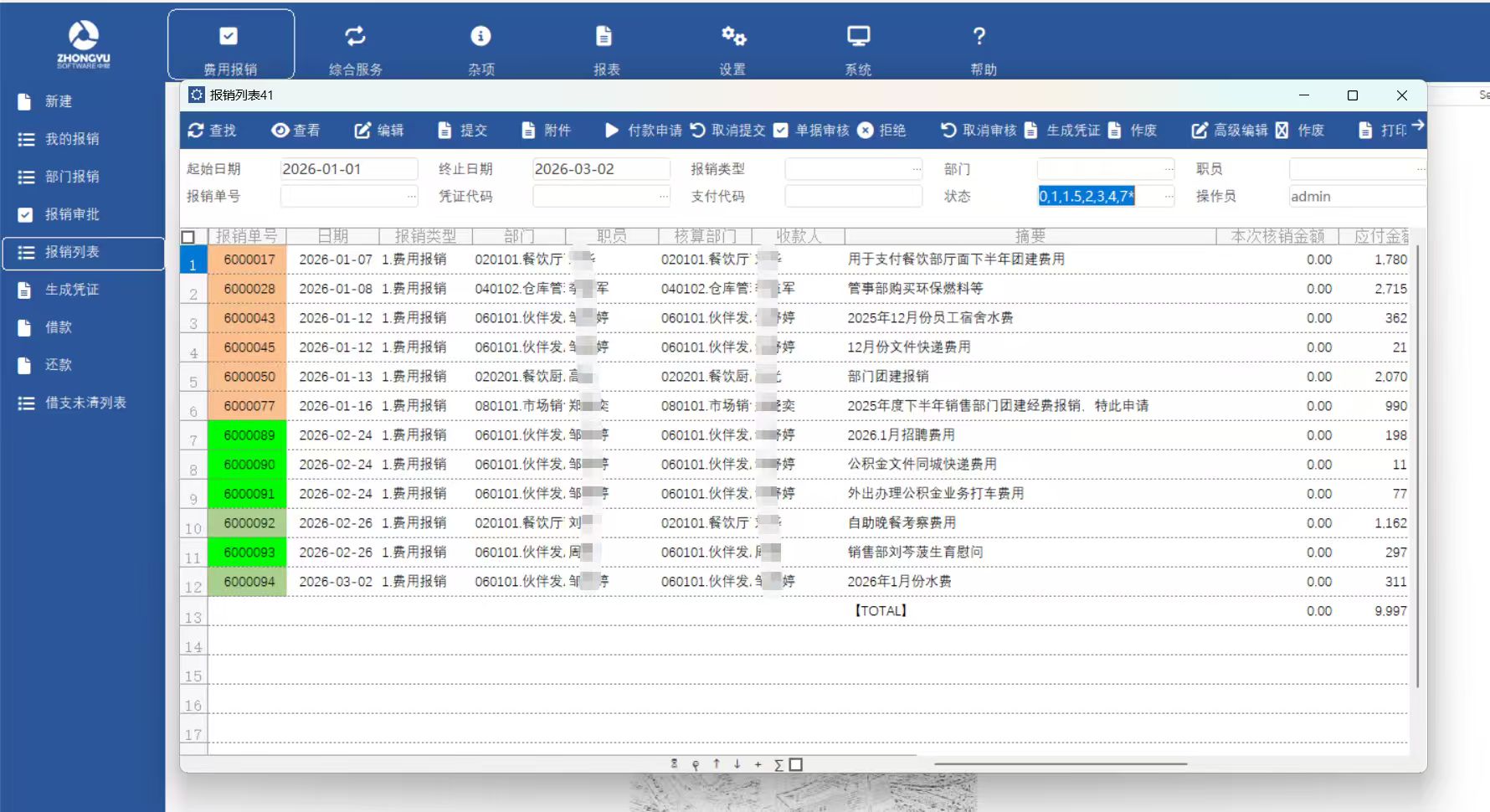Switch to the 报表 top menu
Image resolution: width=1490 pixels, height=812 pixels.
tap(605, 47)
